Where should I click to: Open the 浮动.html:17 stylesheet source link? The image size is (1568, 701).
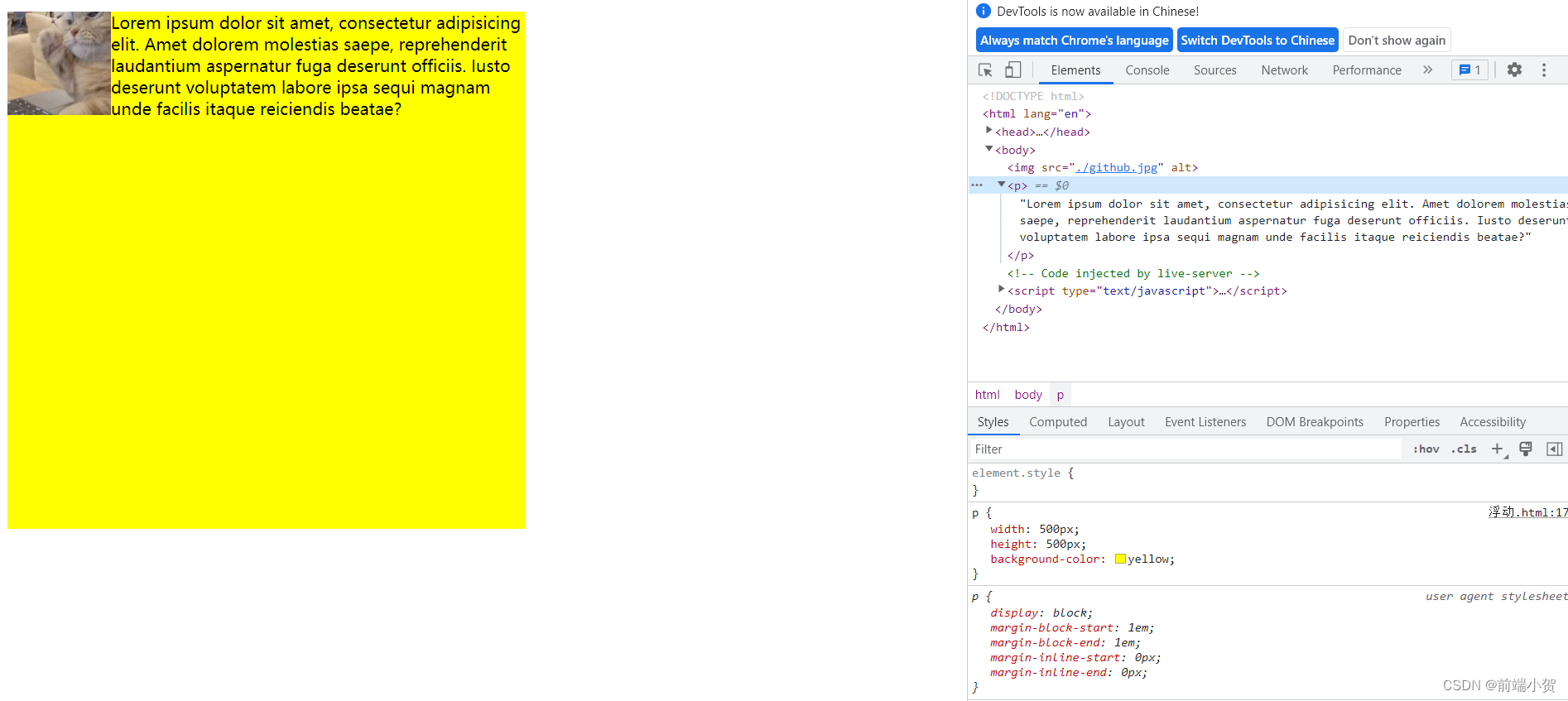(1527, 512)
